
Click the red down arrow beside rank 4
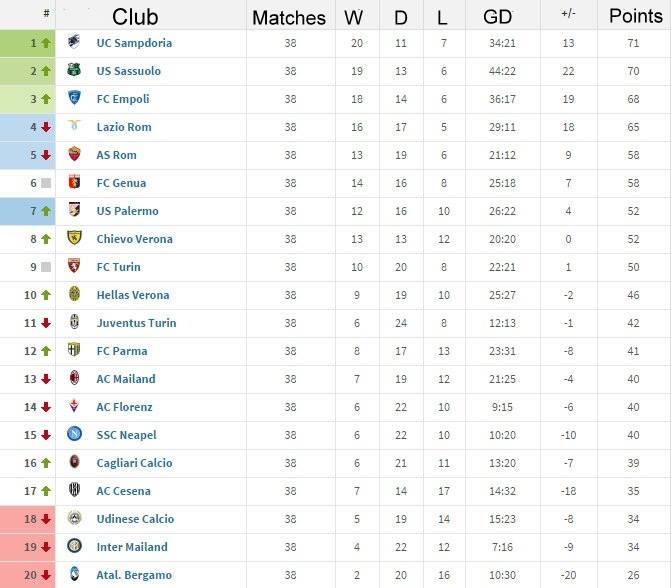[46, 127]
